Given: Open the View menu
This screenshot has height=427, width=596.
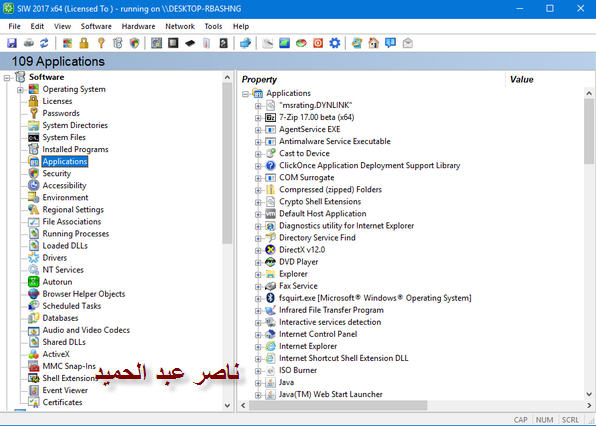Looking at the screenshot, I should [x=62, y=26].
